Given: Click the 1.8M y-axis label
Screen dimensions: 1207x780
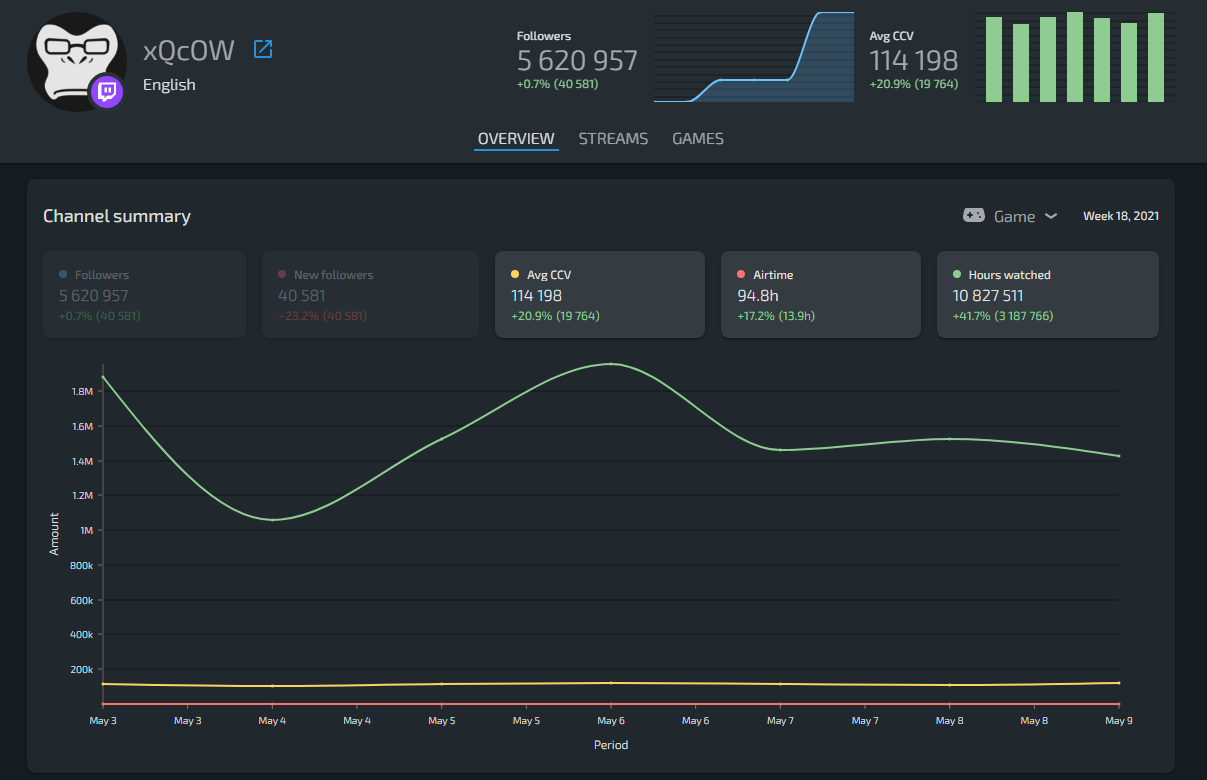Looking at the screenshot, I should (82, 392).
